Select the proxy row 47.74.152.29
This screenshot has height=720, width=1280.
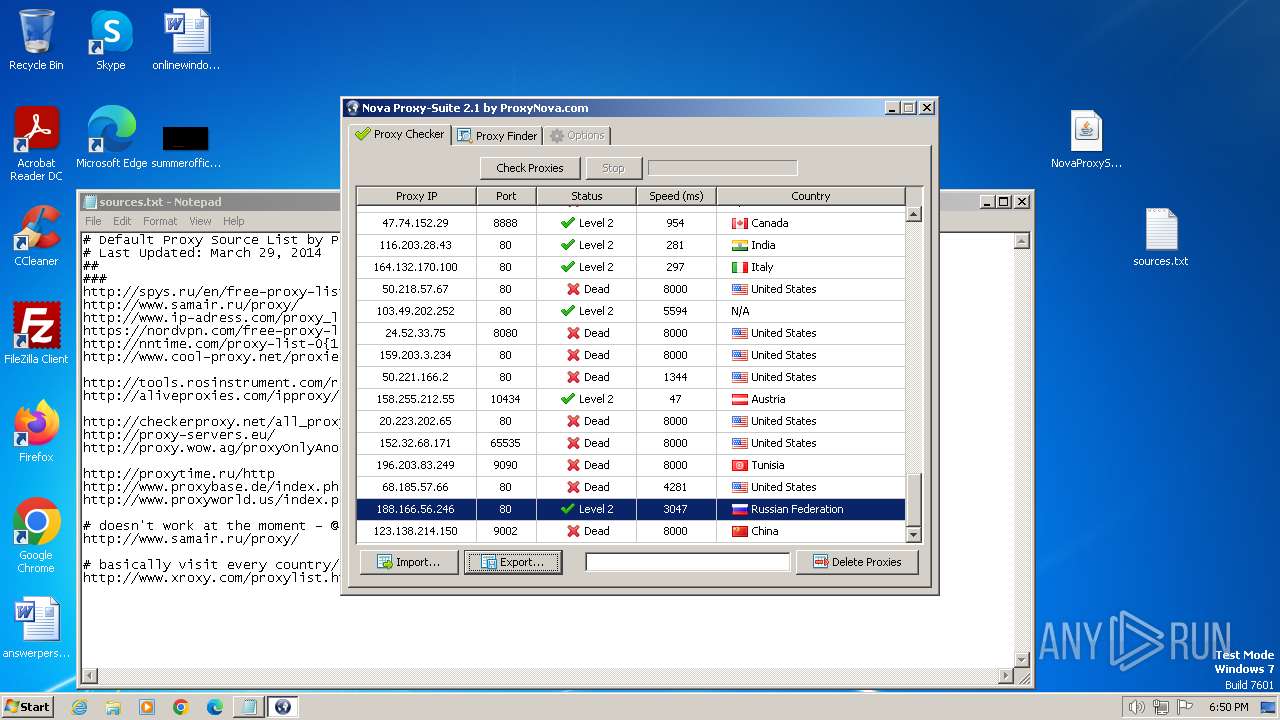tap(631, 223)
